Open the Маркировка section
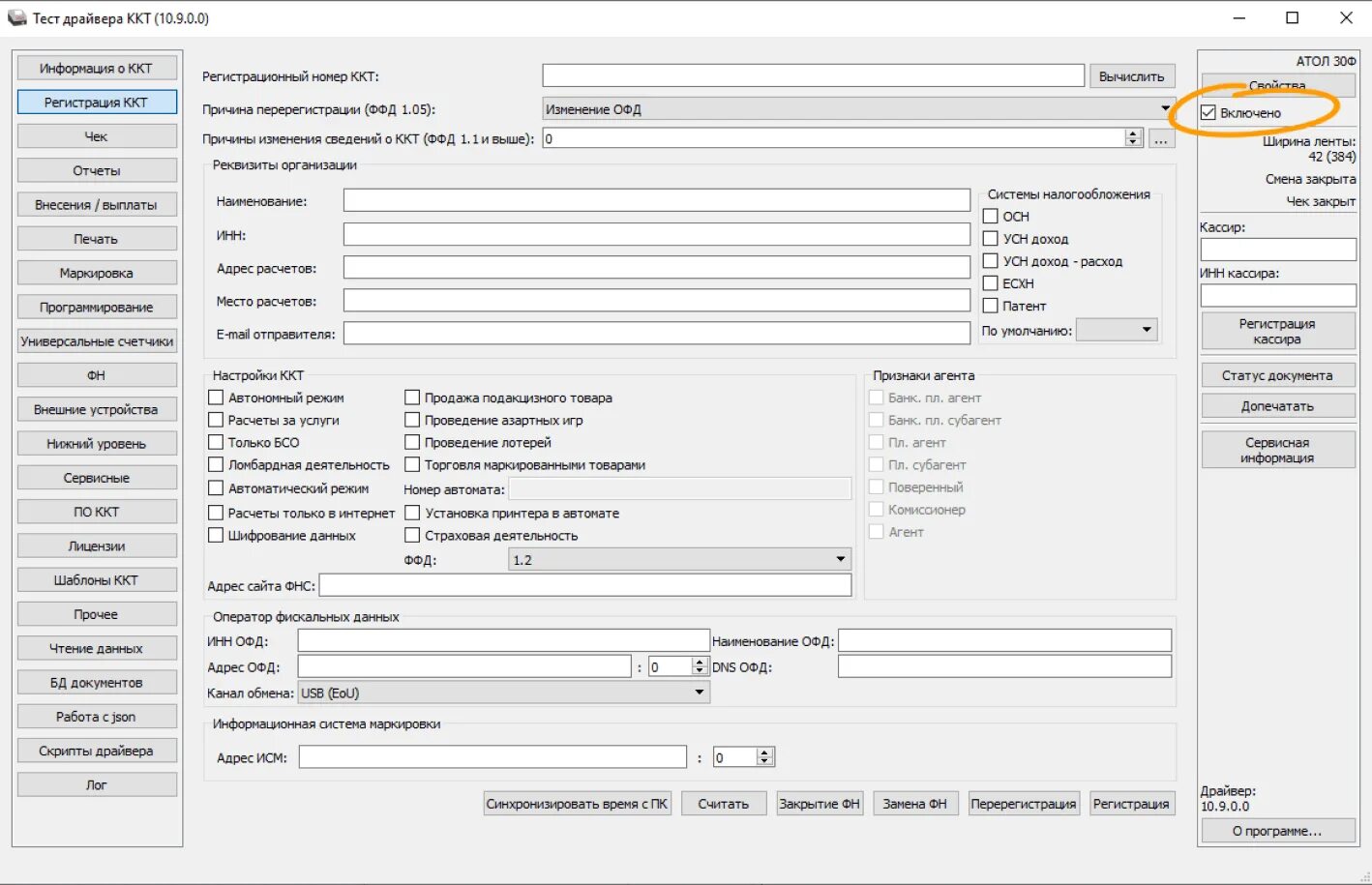 click(97, 273)
